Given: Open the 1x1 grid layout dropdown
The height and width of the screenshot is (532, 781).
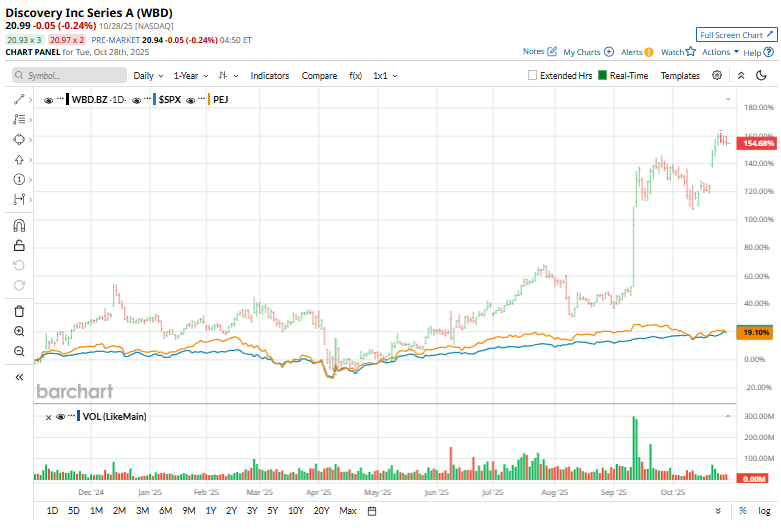Looking at the screenshot, I should 385,76.
